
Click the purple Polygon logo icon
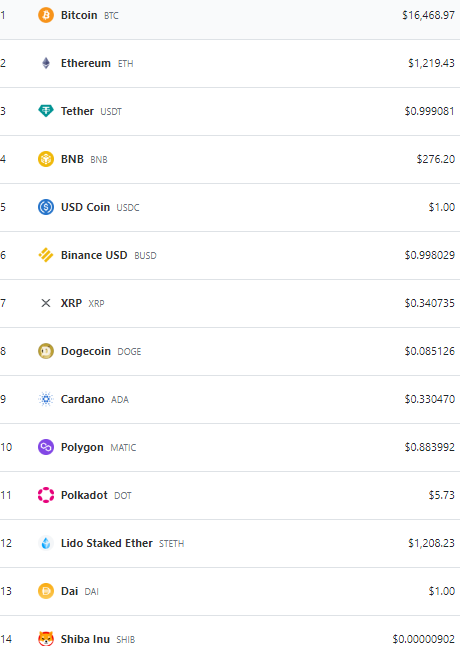coord(46,447)
